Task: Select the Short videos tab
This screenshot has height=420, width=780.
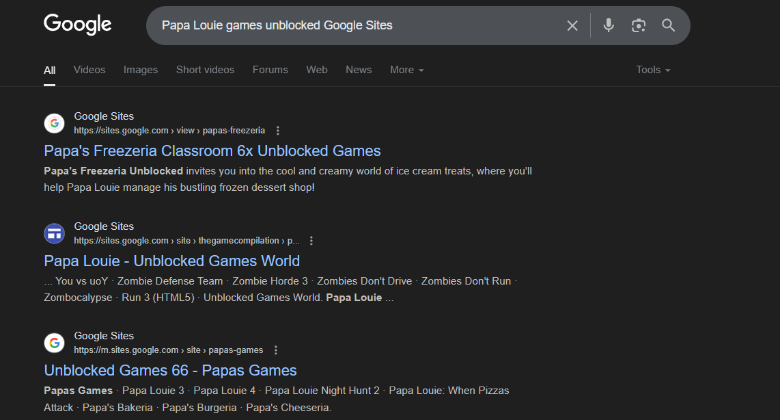Action: tap(205, 70)
